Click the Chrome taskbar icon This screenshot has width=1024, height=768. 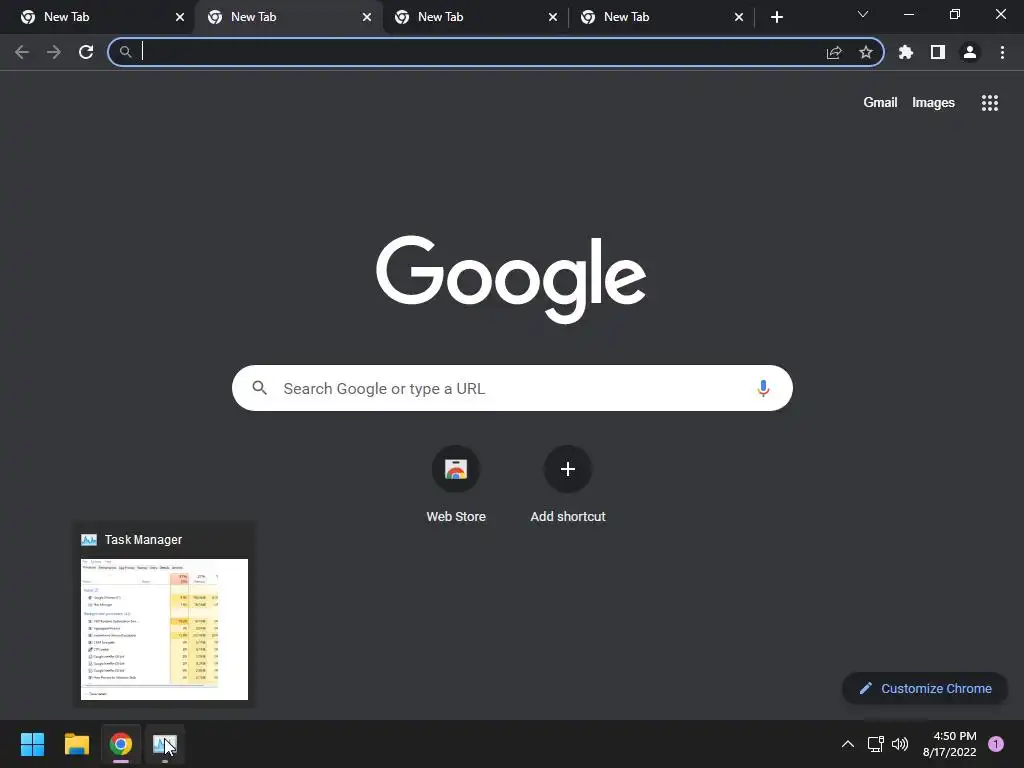pyautogui.click(x=121, y=744)
